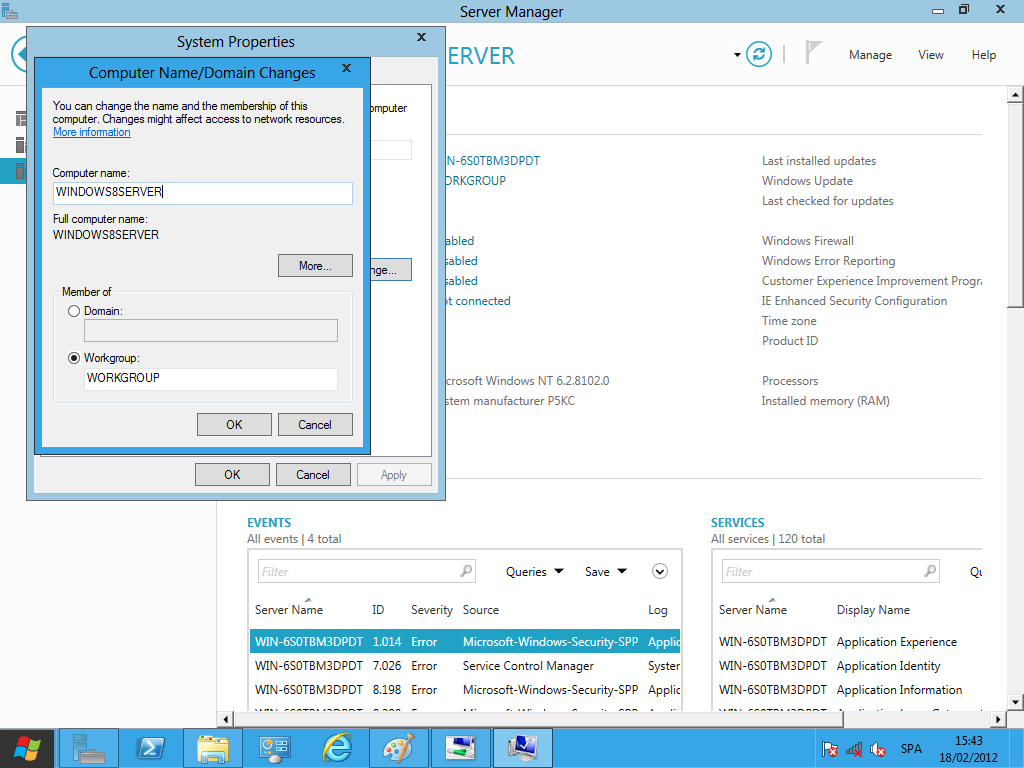Expand the Events section collapse chevron

pyautogui.click(x=659, y=571)
